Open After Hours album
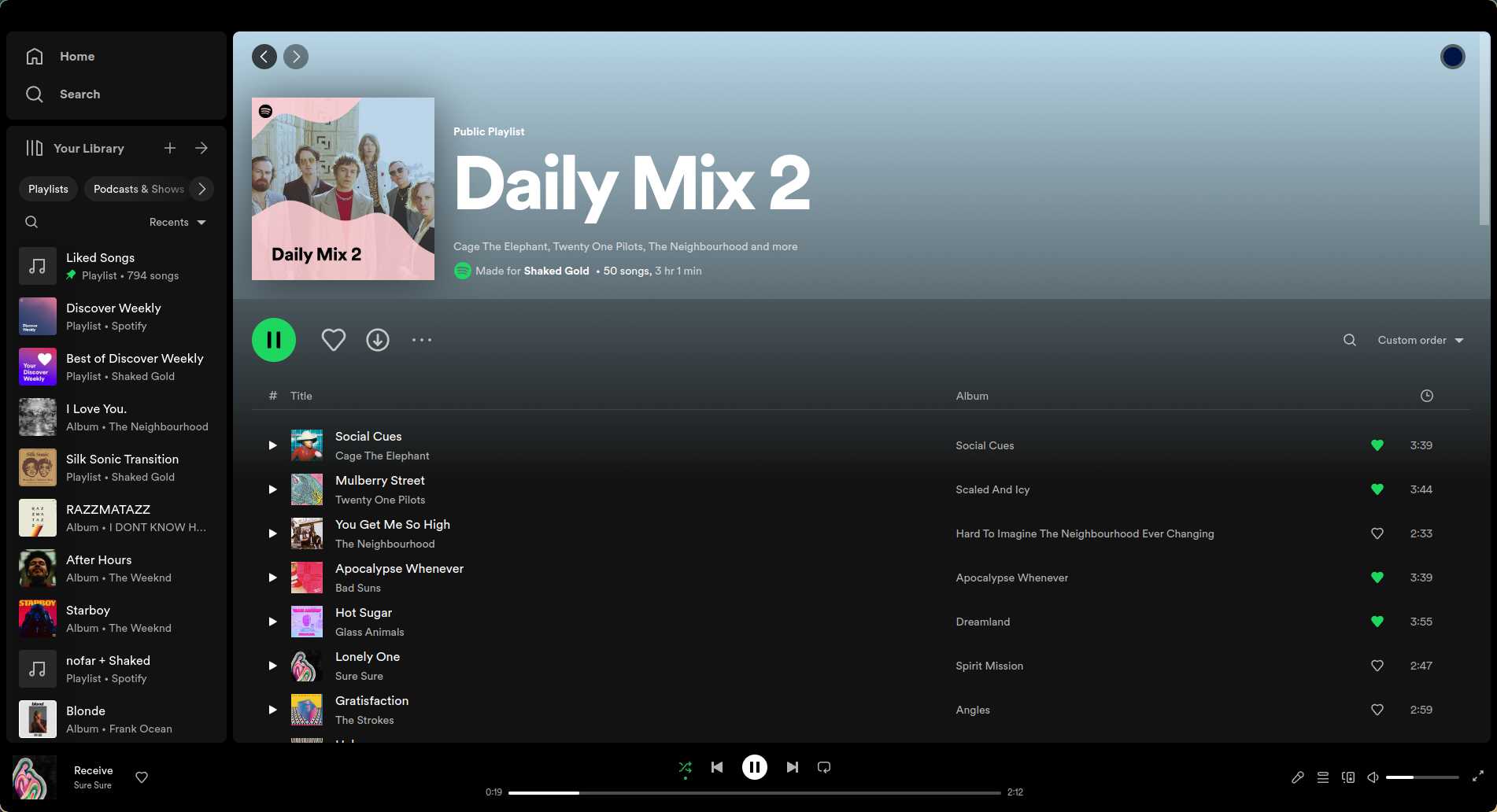 (116, 568)
